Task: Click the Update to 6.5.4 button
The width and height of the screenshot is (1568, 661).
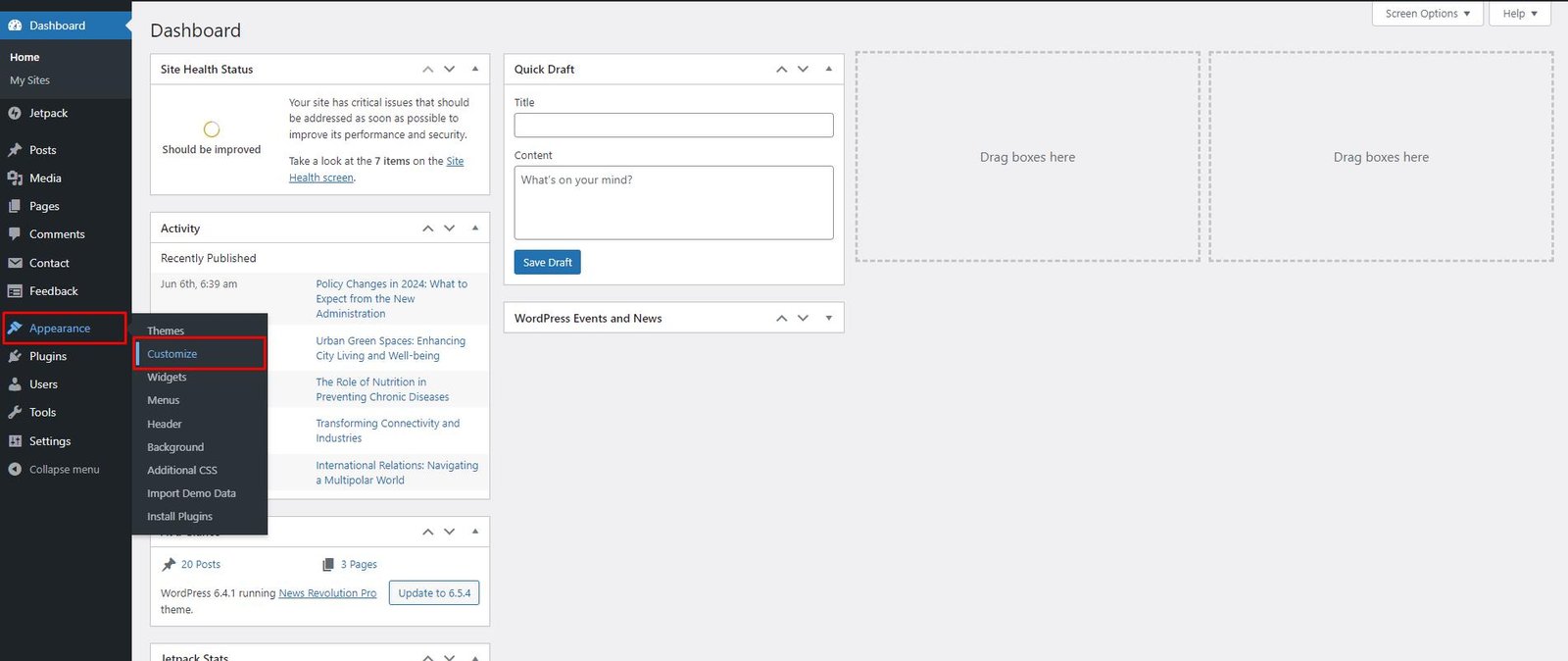Action: click(434, 593)
